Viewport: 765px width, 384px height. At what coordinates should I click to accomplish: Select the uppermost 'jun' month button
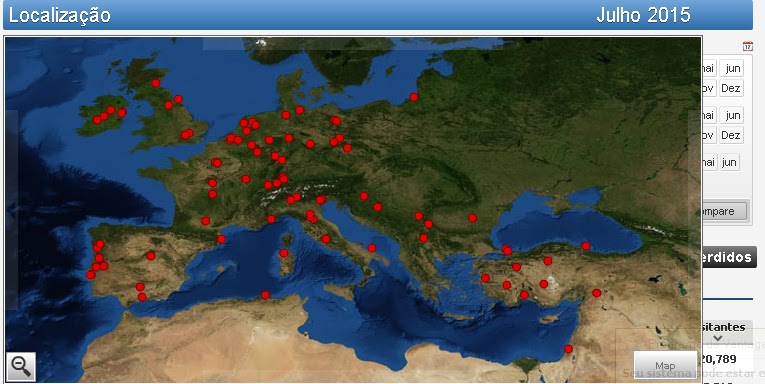[731, 69]
